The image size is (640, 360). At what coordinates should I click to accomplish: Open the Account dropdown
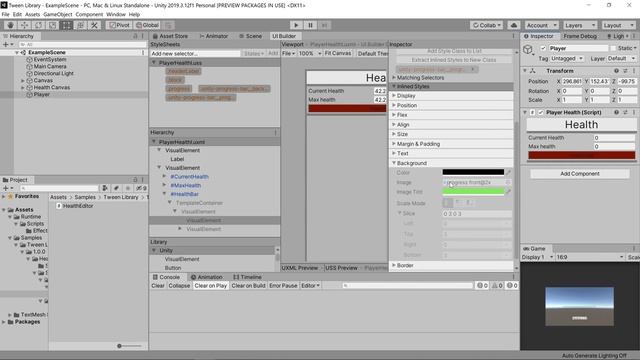coord(541,25)
